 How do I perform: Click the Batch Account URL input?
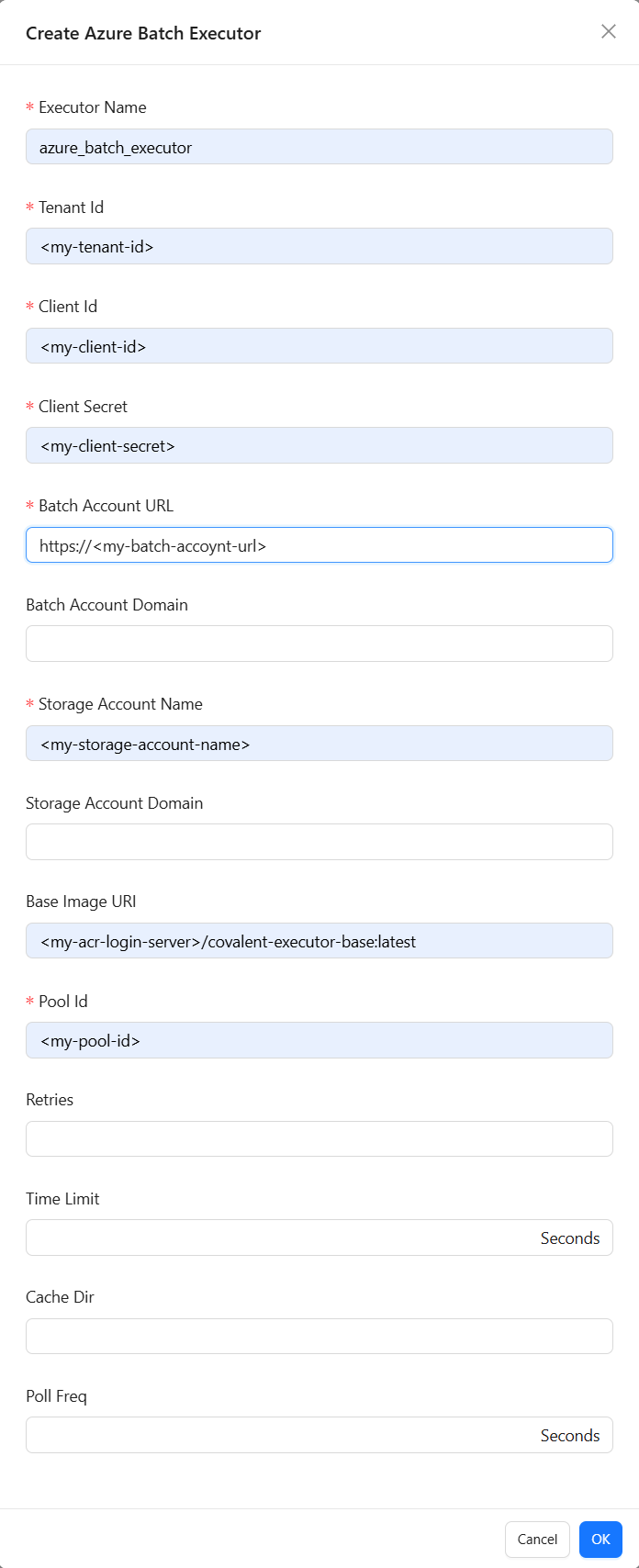pyautogui.click(x=319, y=544)
